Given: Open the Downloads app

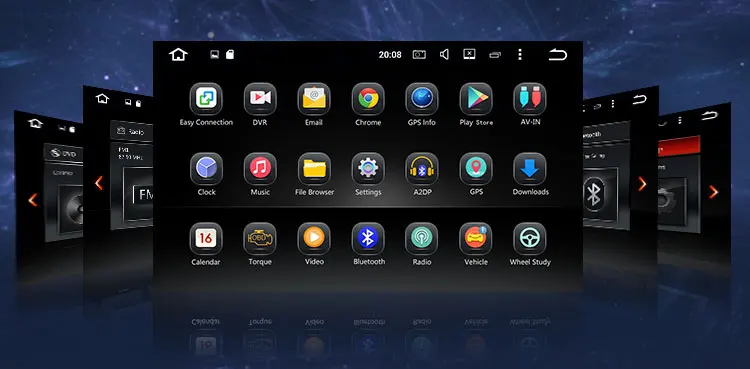Looking at the screenshot, I should click(x=530, y=169).
